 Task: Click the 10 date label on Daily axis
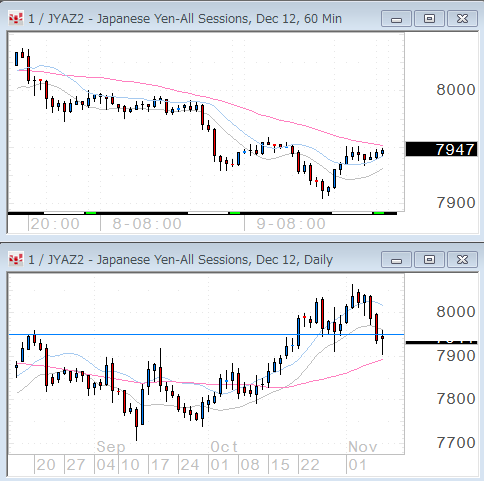tap(130, 465)
